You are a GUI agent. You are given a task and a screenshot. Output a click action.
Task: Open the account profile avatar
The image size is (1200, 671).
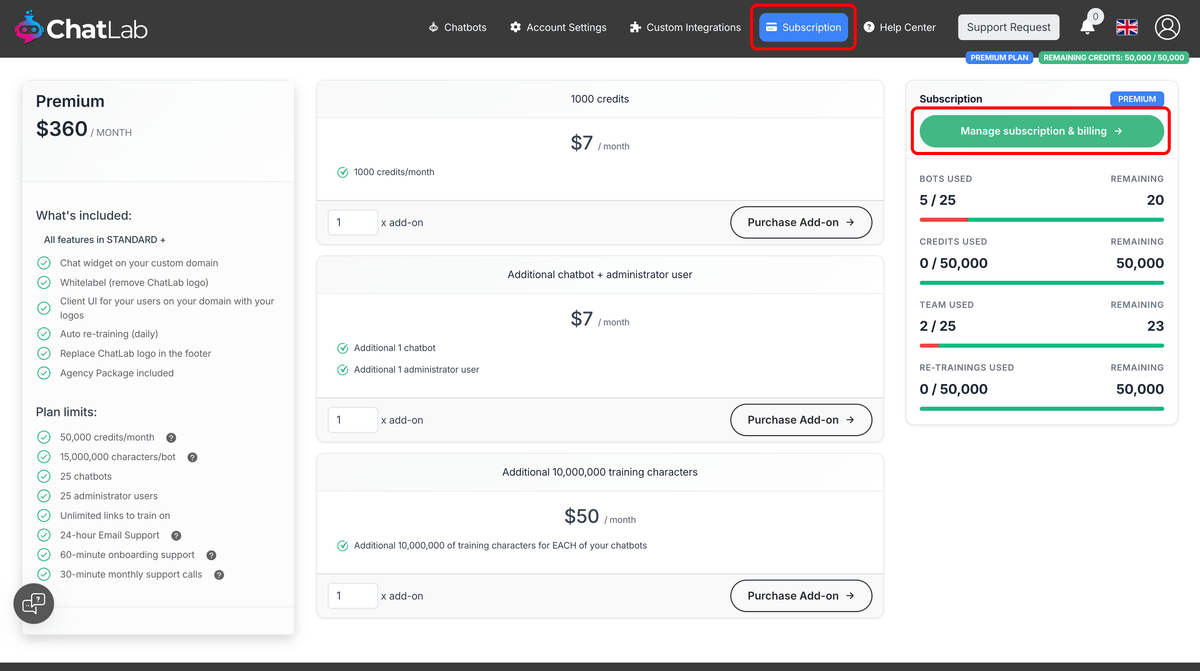1167,27
